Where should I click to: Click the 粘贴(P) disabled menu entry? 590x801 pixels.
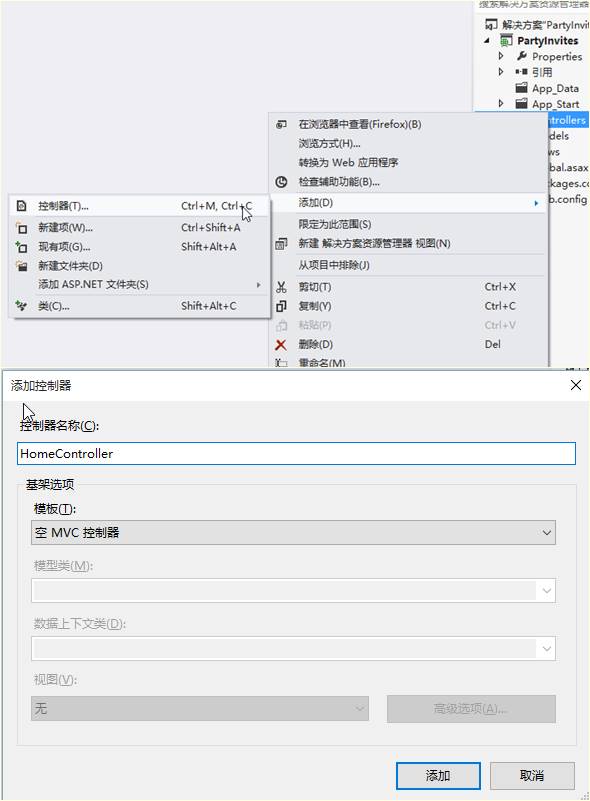pos(409,325)
